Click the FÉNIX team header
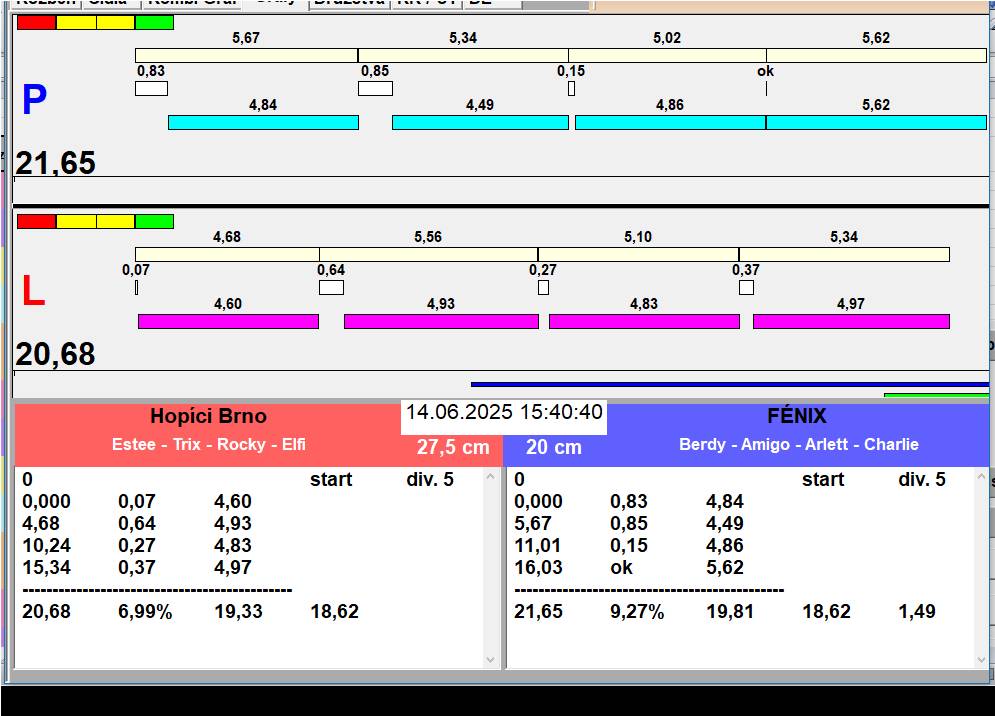995x716 pixels. point(797,417)
